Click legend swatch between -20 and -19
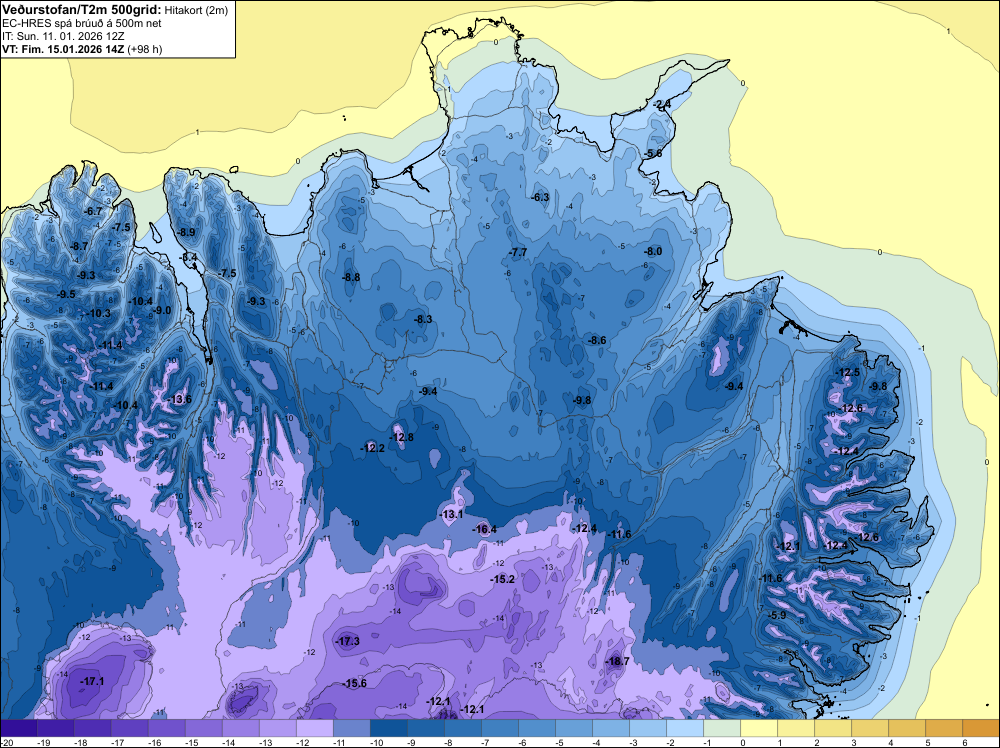Viewport: 1000px width, 748px height. 19,728
